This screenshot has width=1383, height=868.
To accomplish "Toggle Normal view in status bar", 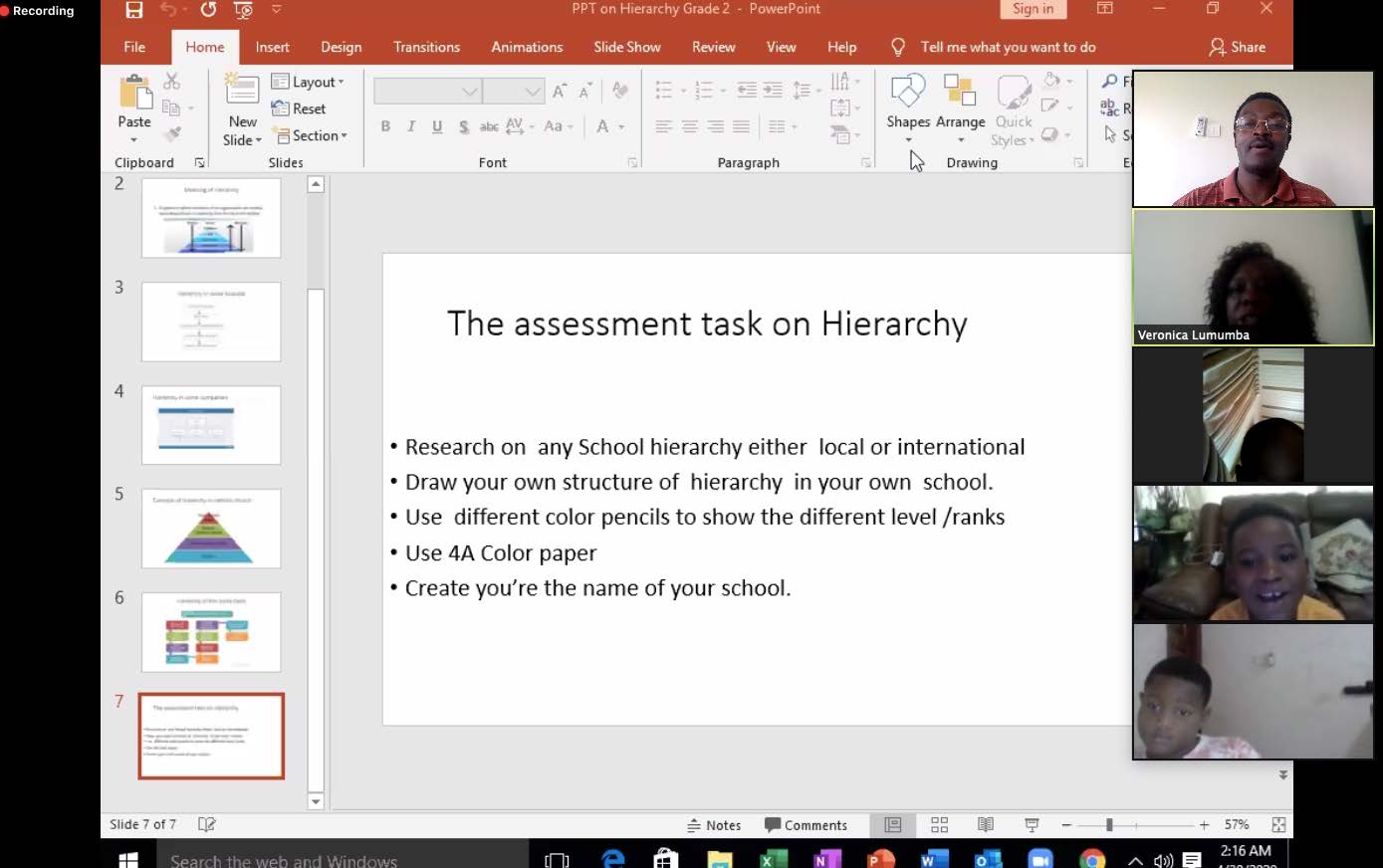I will coord(893,825).
